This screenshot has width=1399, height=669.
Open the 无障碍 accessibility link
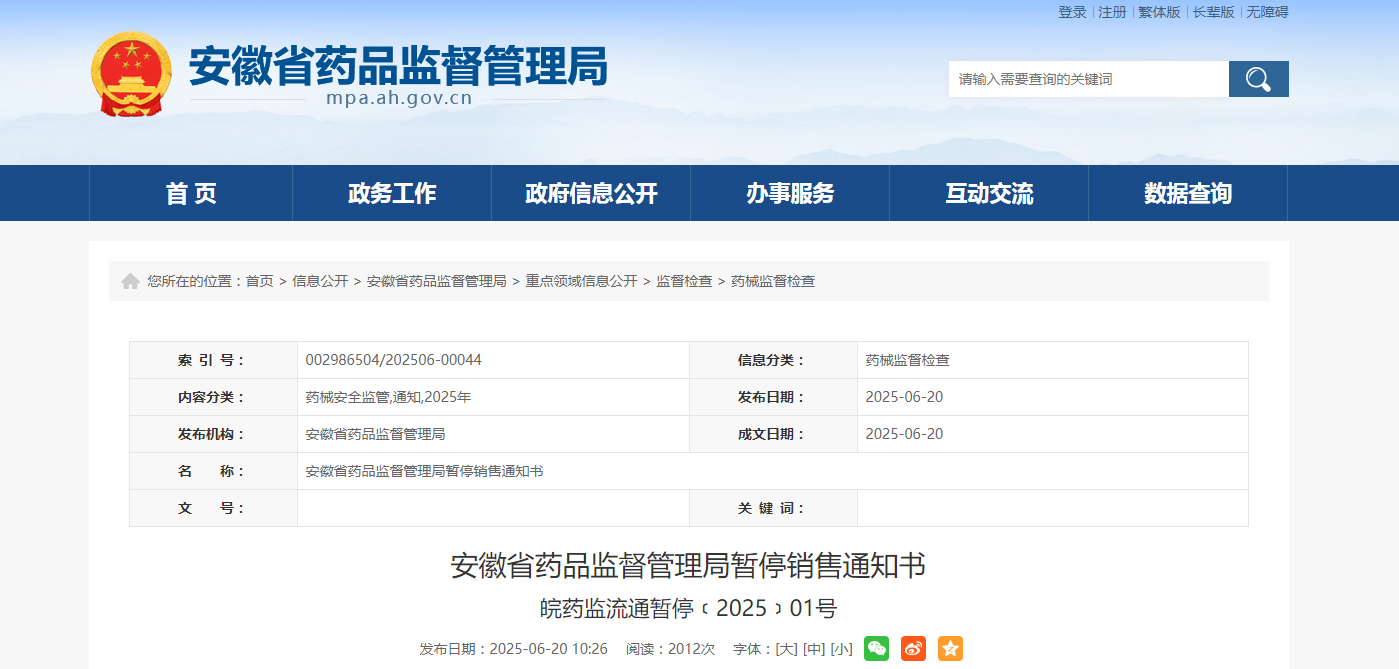click(1267, 12)
